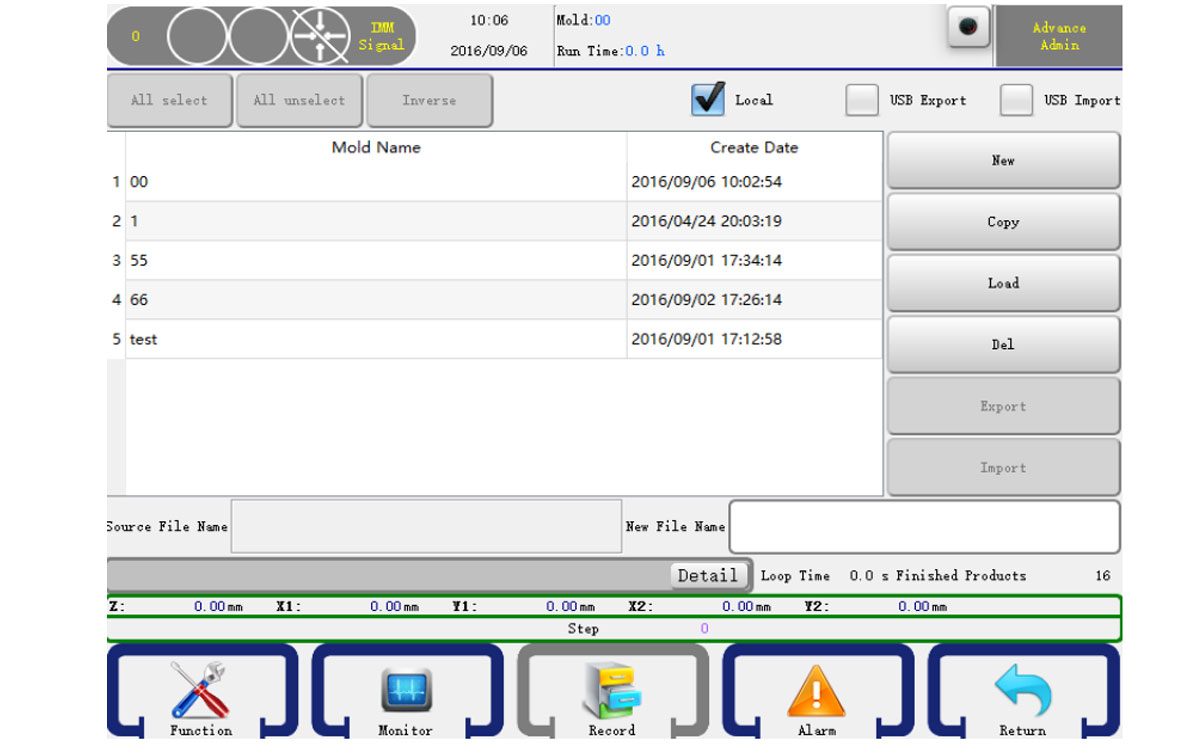Image resolution: width=1200 pixels, height=744 pixels.
Task: Enable the USB Import checkbox
Action: [x=1016, y=100]
